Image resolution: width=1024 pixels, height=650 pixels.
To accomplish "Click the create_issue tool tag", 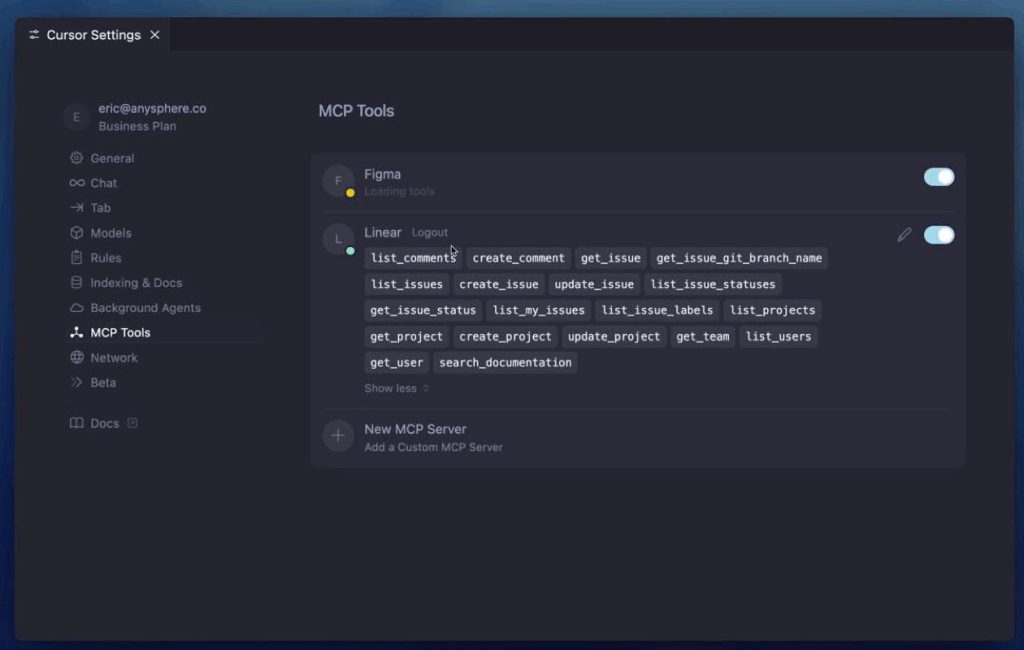I will [x=498, y=284].
